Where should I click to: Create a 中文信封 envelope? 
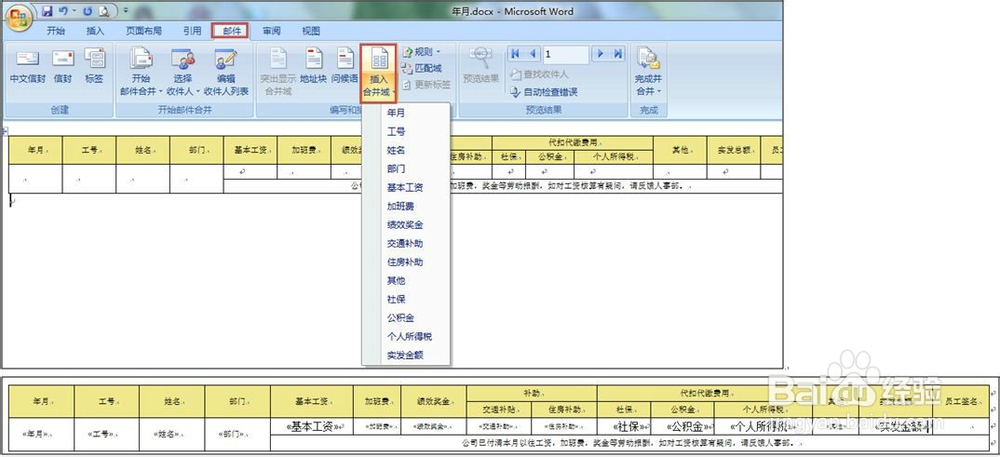click(x=27, y=66)
